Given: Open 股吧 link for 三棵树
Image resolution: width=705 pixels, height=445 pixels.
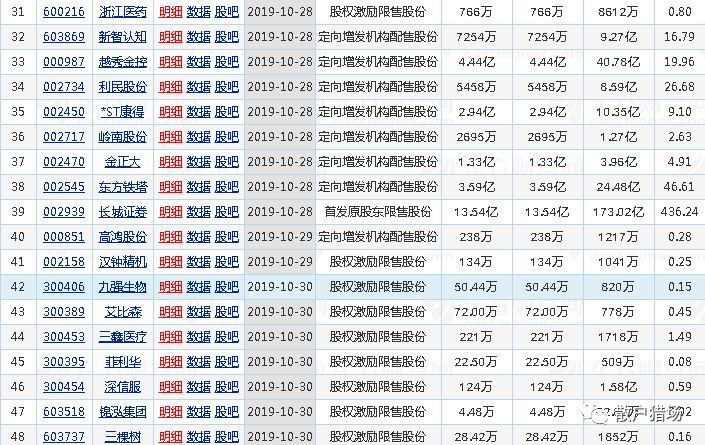Looking at the screenshot, I should pyautogui.click(x=226, y=436).
